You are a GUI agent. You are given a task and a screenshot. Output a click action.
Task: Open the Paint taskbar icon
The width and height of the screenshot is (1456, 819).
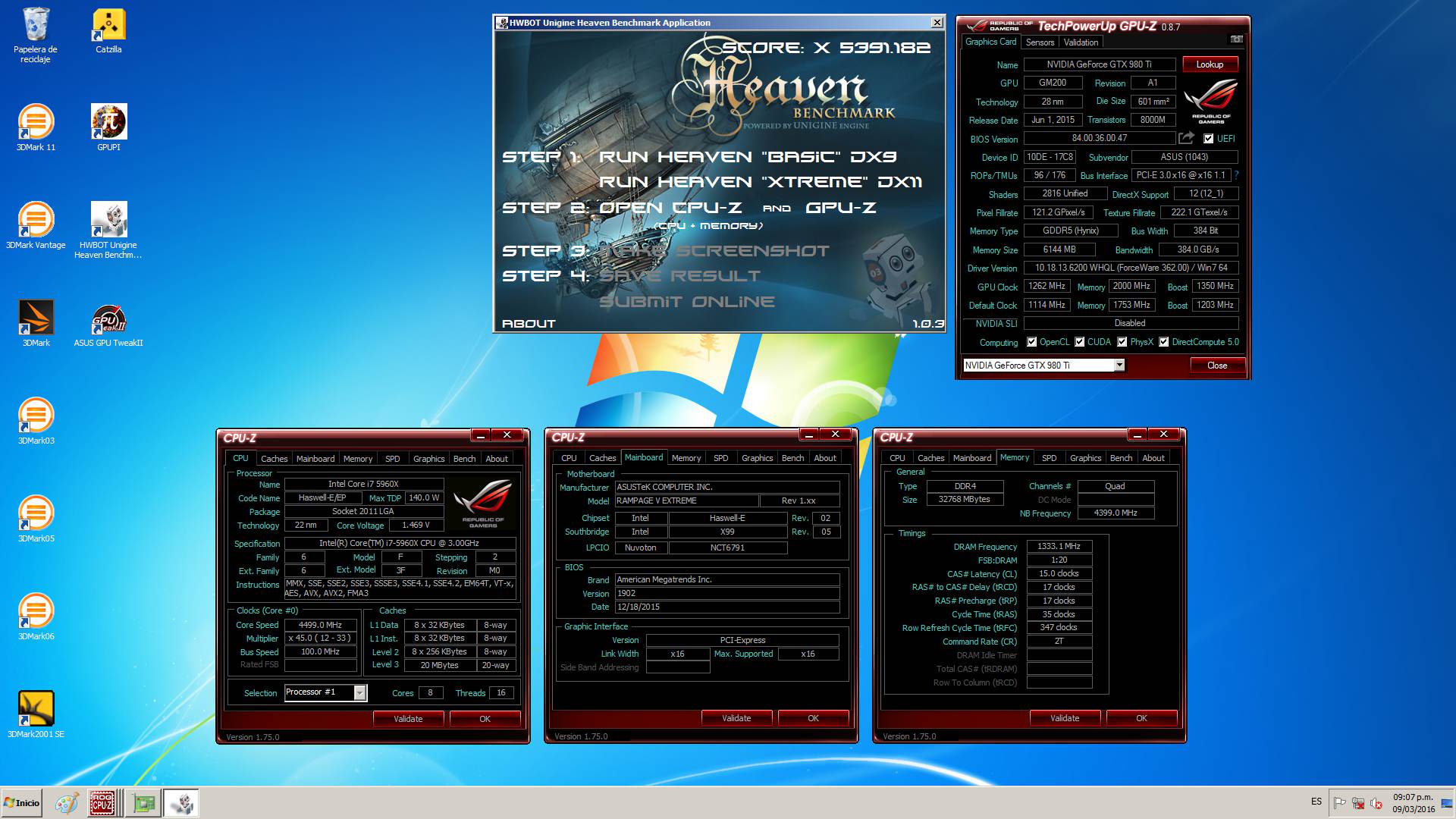[x=67, y=803]
